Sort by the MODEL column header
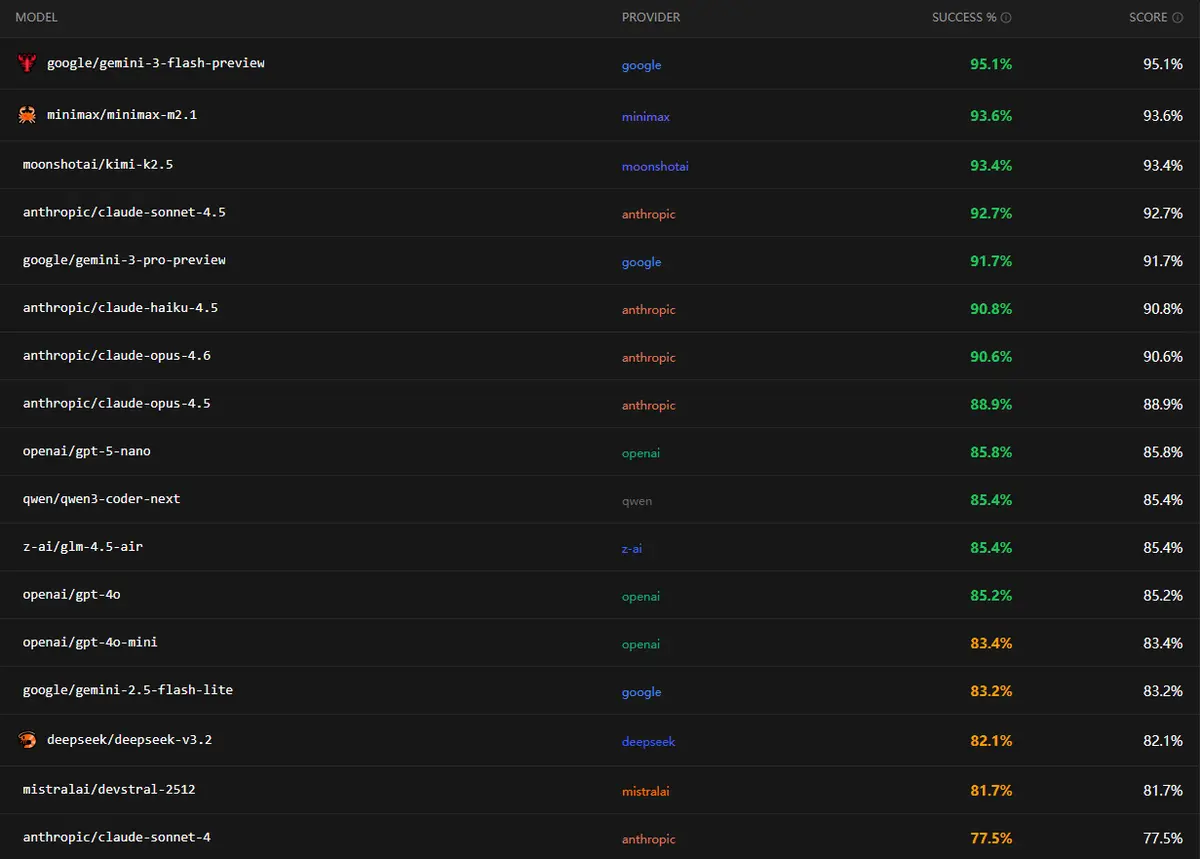Screen dimensions: 1200x859 coord(36,17)
